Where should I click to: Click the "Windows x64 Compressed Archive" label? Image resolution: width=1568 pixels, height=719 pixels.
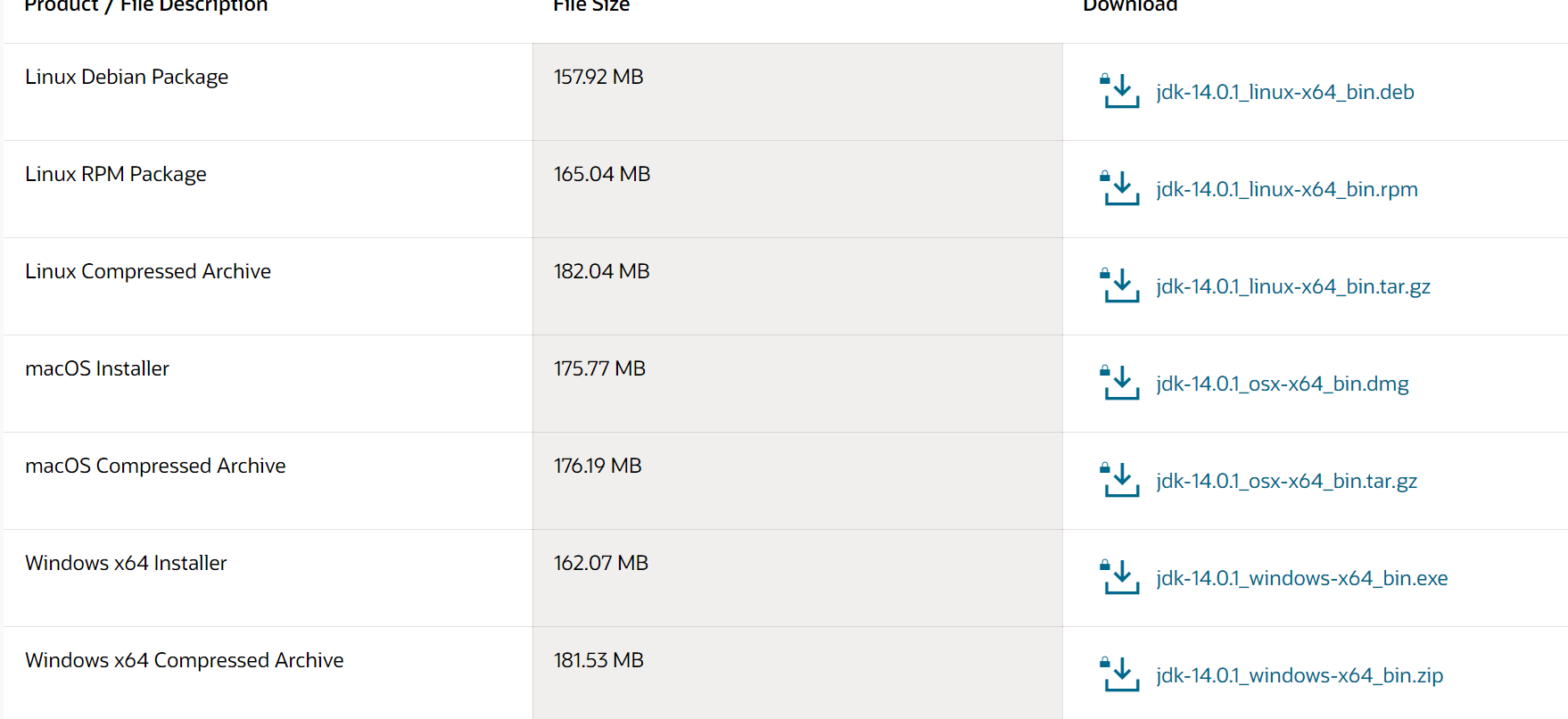pos(185,660)
